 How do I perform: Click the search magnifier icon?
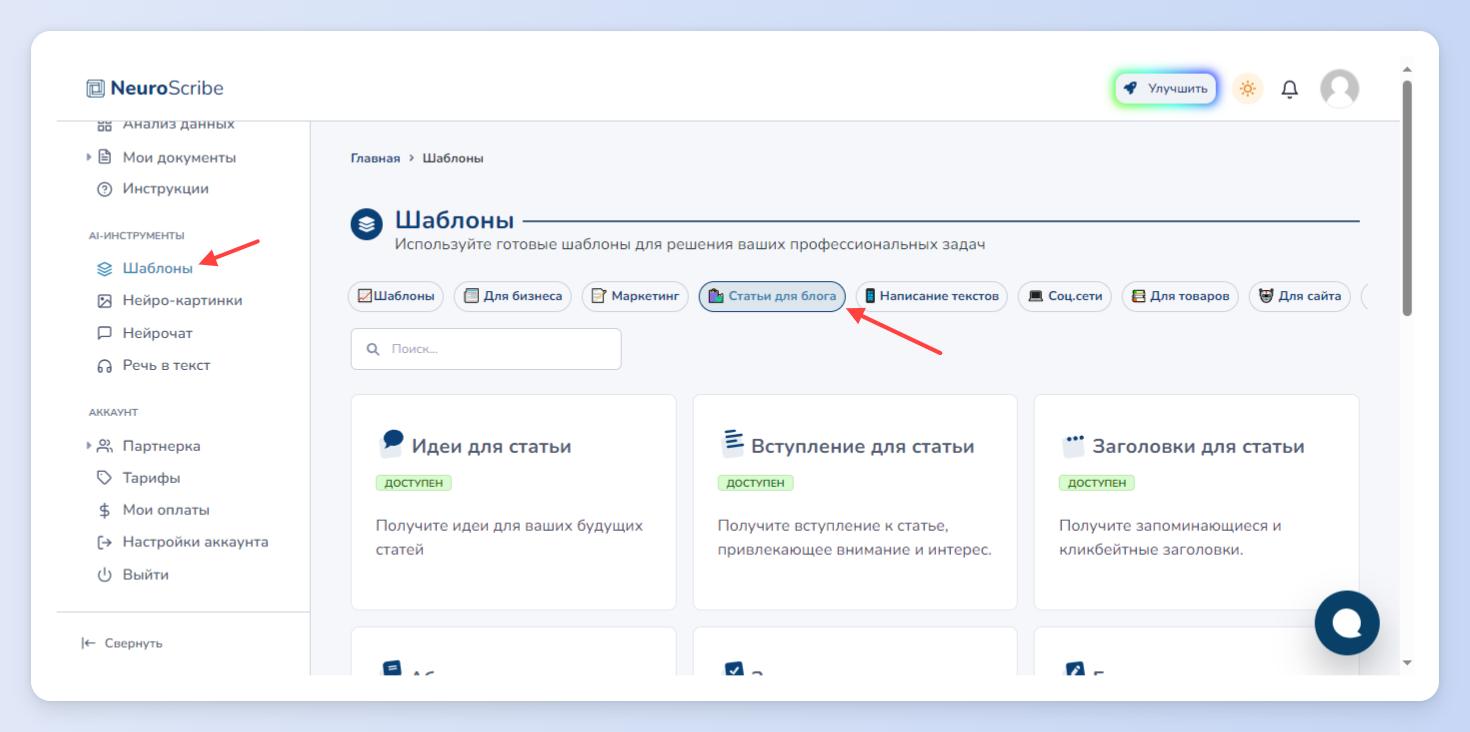coord(373,349)
